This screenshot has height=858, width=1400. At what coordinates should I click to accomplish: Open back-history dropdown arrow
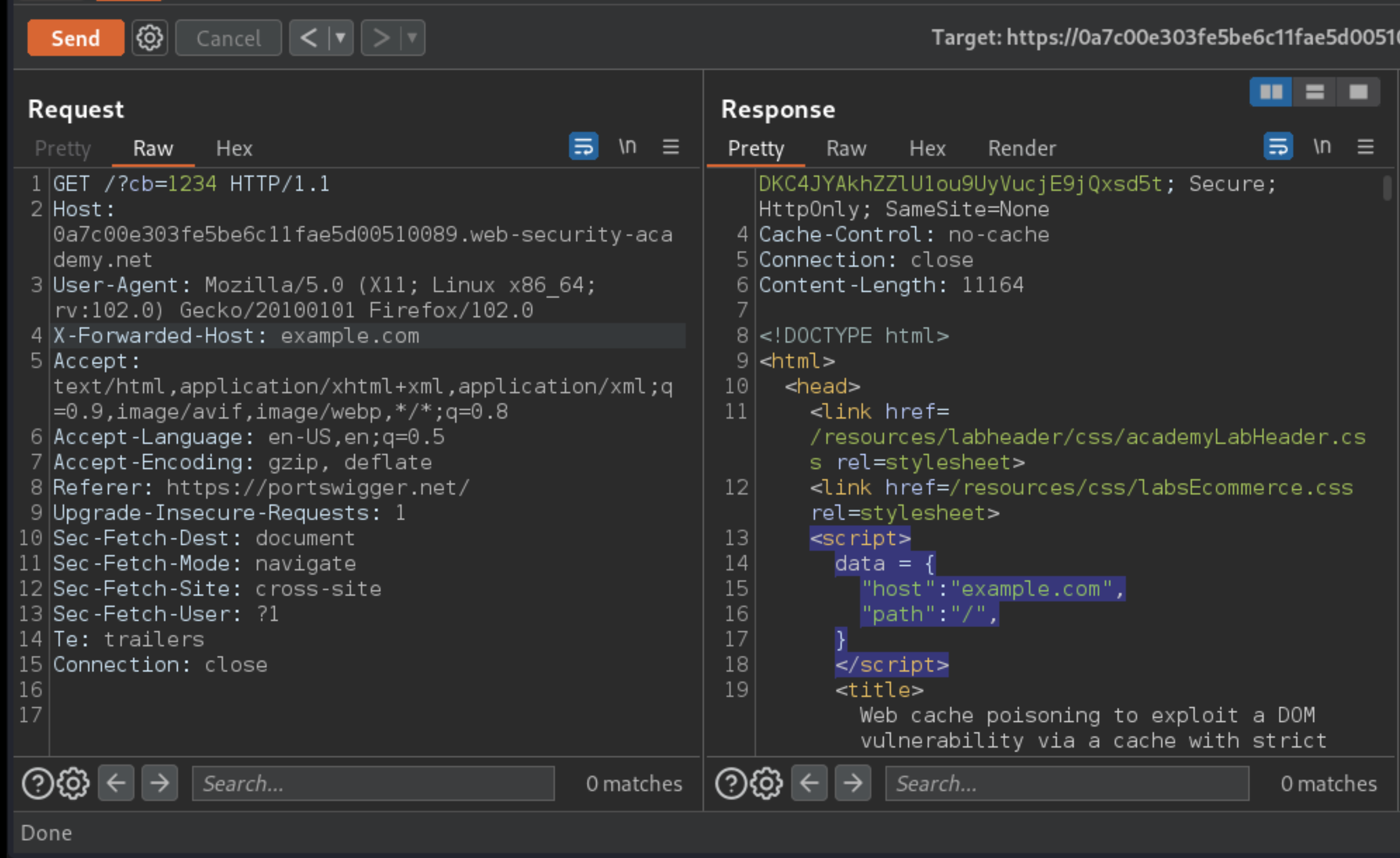[x=341, y=38]
